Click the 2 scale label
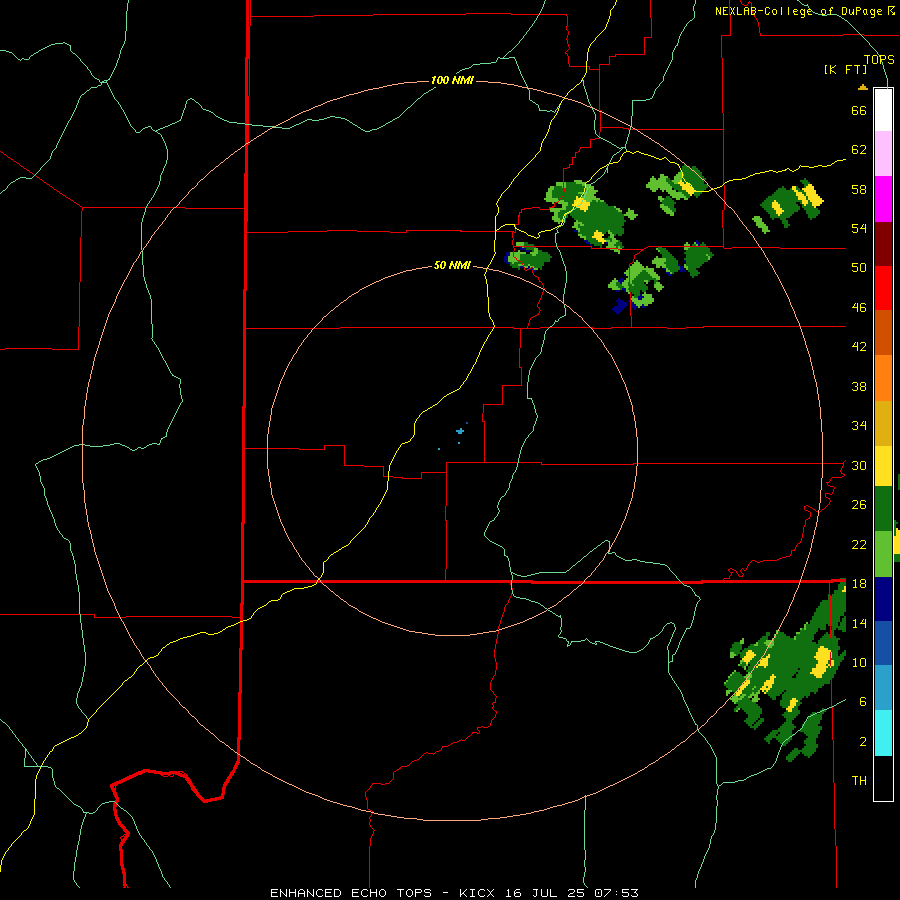 point(863,742)
